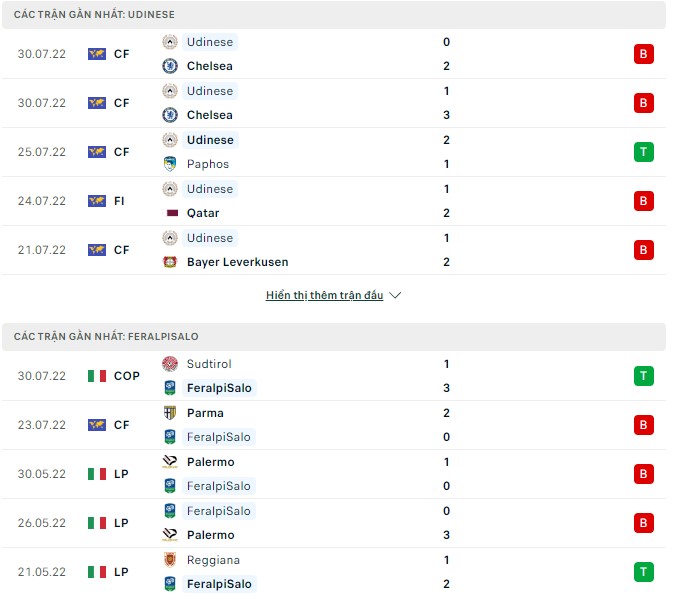The image size is (678, 595).
Task: Click the green T badge for Udinese–Paphos
Action: (x=643, y=152)
